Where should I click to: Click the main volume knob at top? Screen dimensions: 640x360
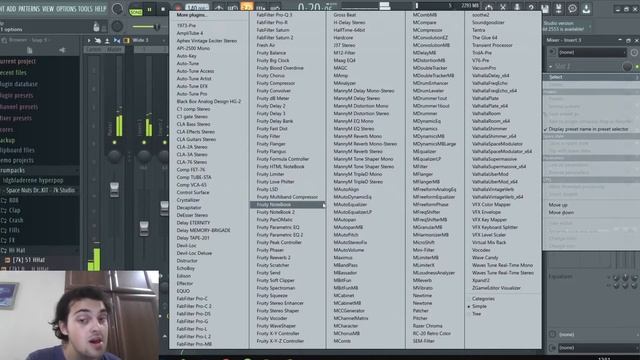coord(117,9)
